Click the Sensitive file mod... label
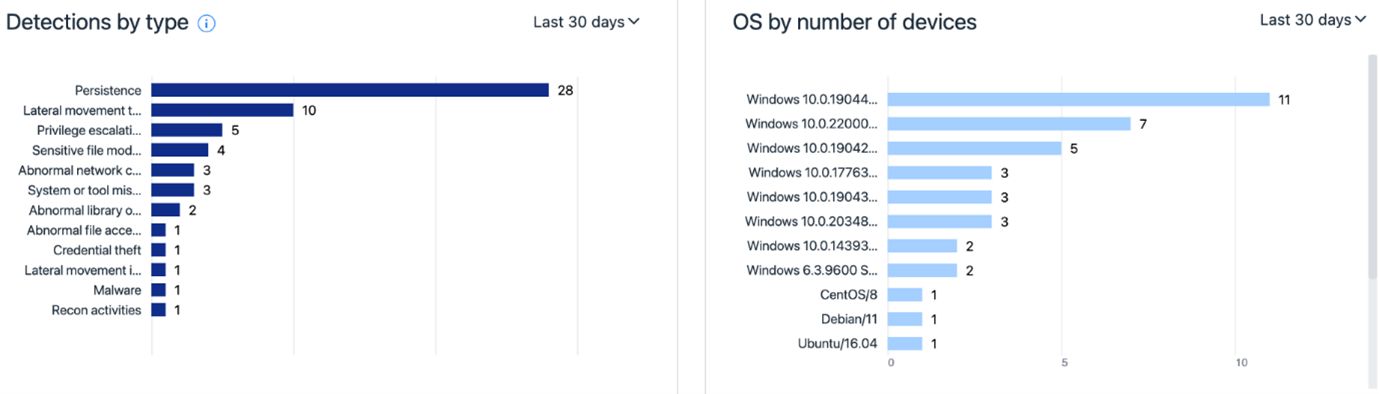The width and height of the screenshot is (1379, 394). pyautogui.click(x=87, y=150)
